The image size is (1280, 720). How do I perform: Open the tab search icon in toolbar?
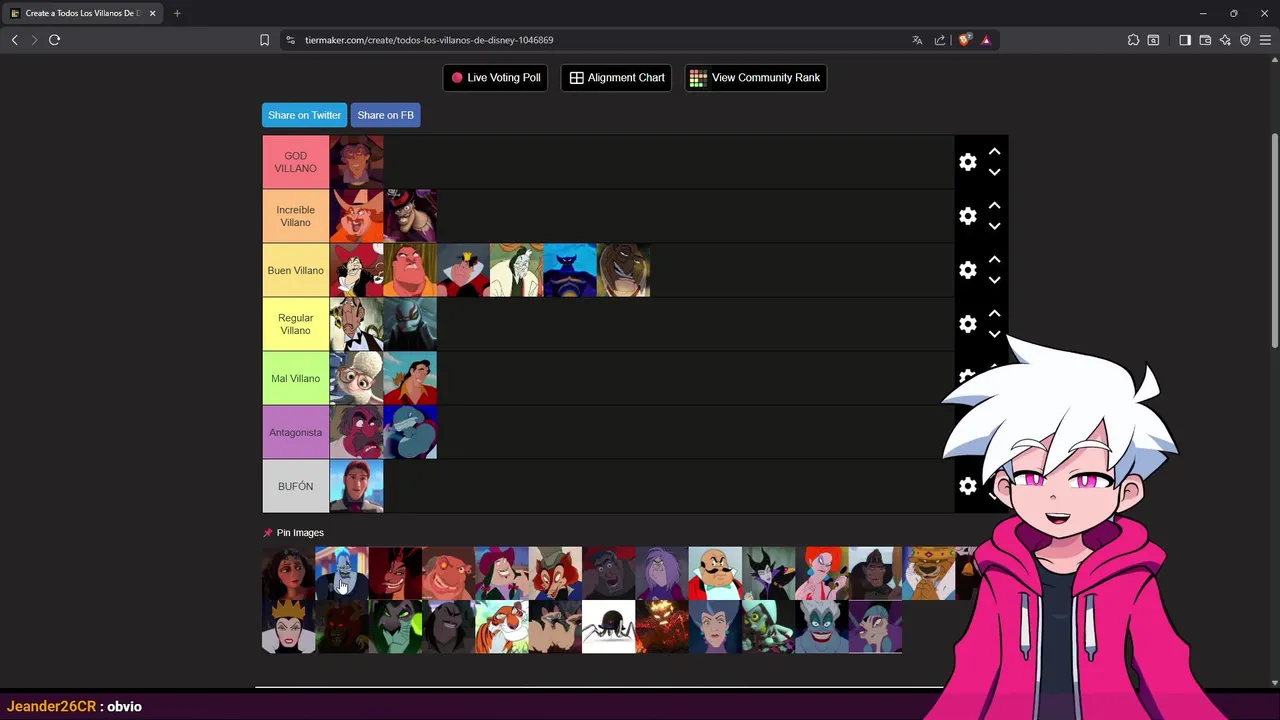(x=1153, y=40)
